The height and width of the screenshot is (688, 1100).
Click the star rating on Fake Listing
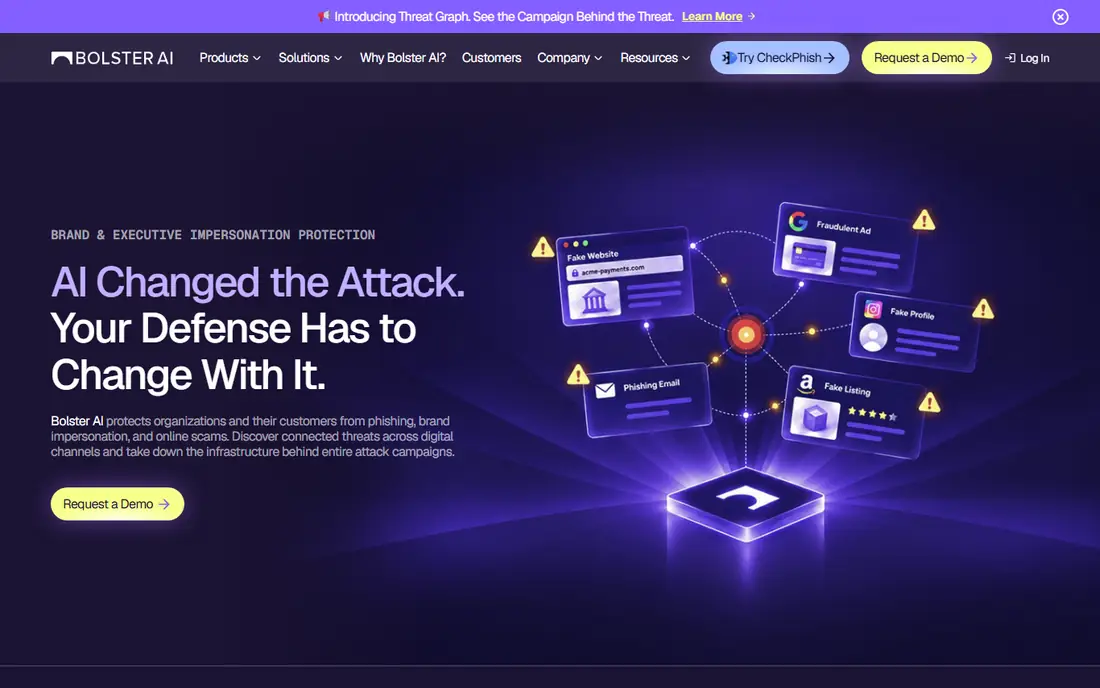[x=872, y=414]
